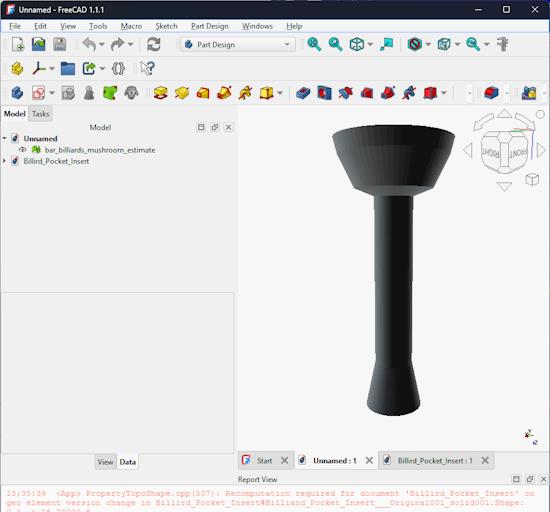This screenshot has height=512, width=550.
Task: Set the isometric view
Action: [357, 45]
